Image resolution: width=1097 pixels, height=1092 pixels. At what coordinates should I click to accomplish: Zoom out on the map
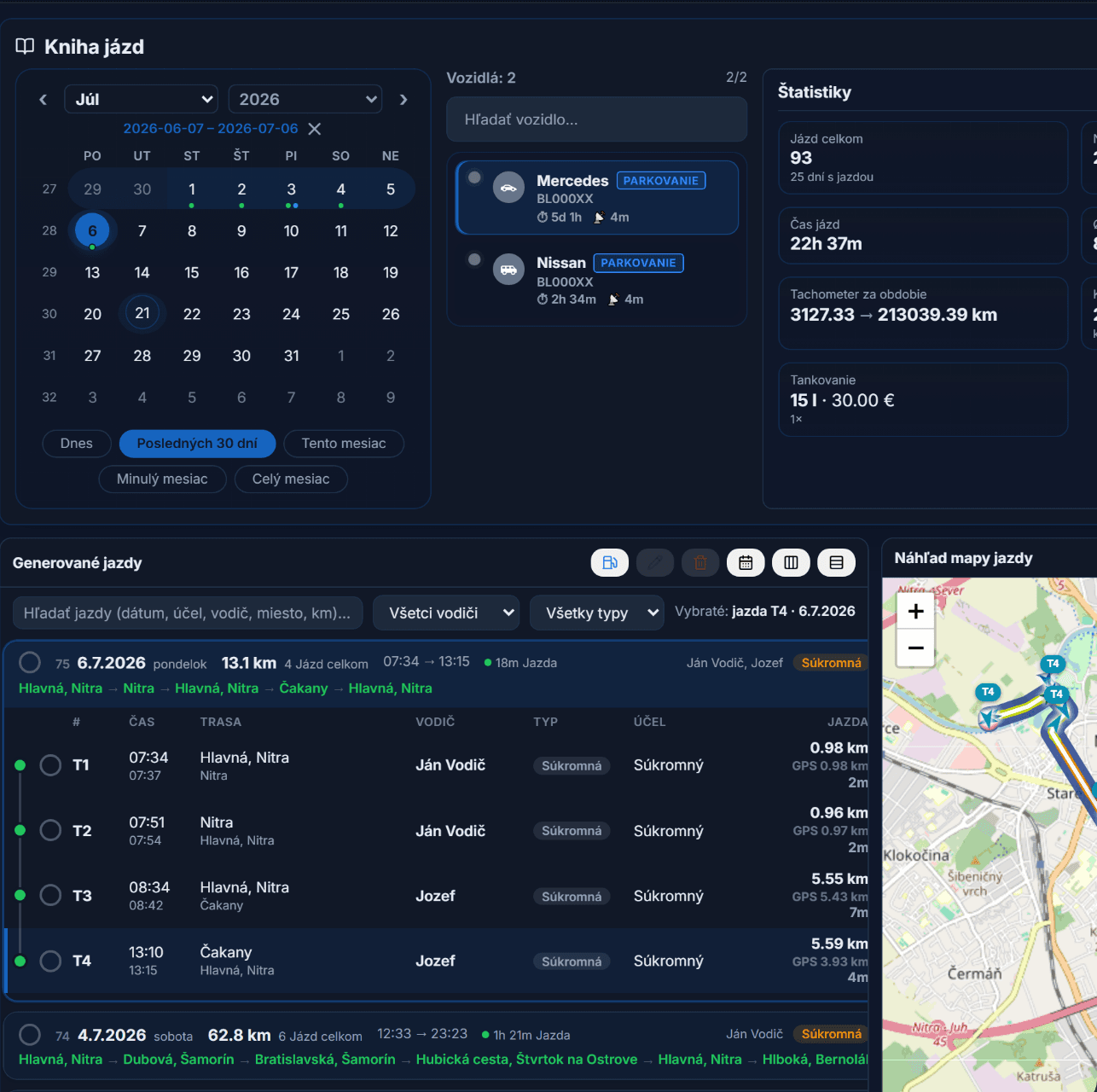click(916, 648)
